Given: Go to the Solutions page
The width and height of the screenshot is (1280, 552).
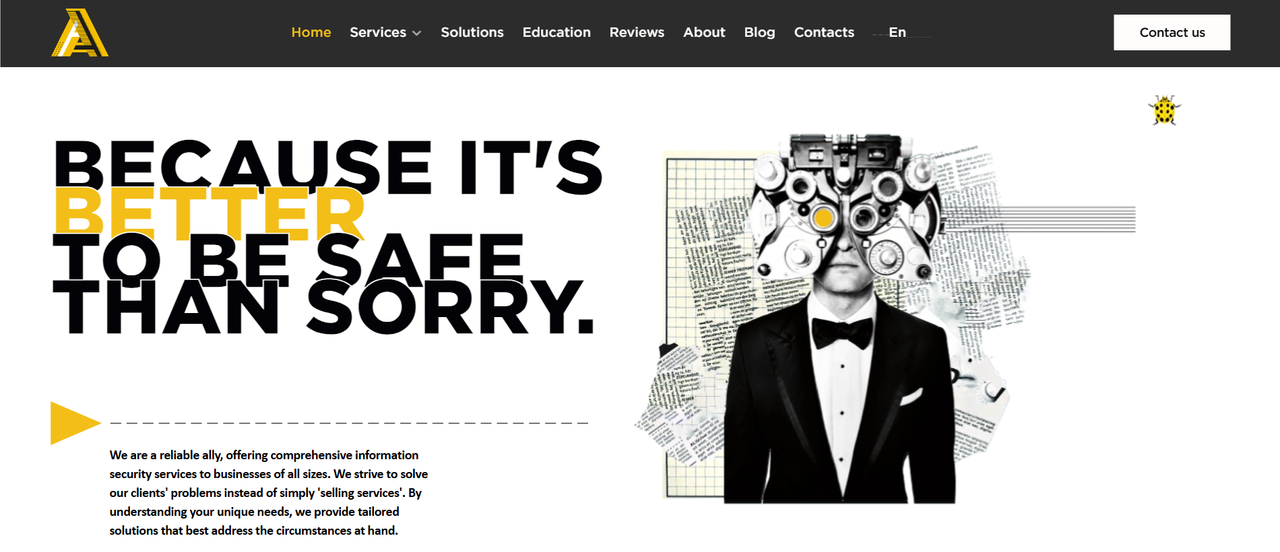Looking at the screenshot, I should (x=472, y=32).
